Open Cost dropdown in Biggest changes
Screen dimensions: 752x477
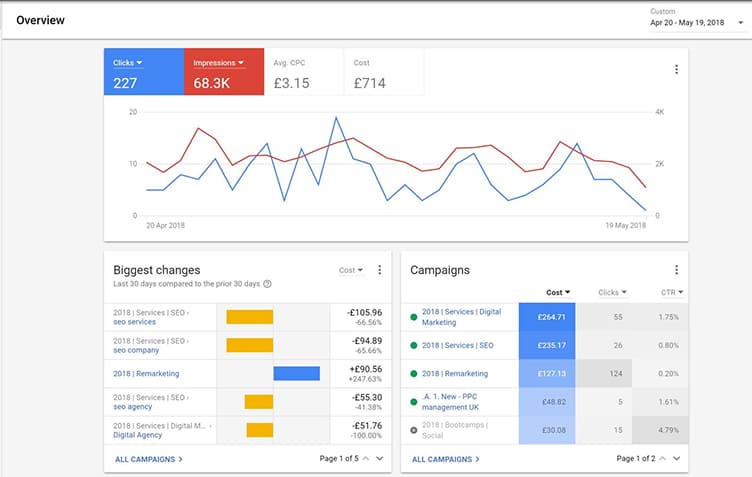(352, 270)
